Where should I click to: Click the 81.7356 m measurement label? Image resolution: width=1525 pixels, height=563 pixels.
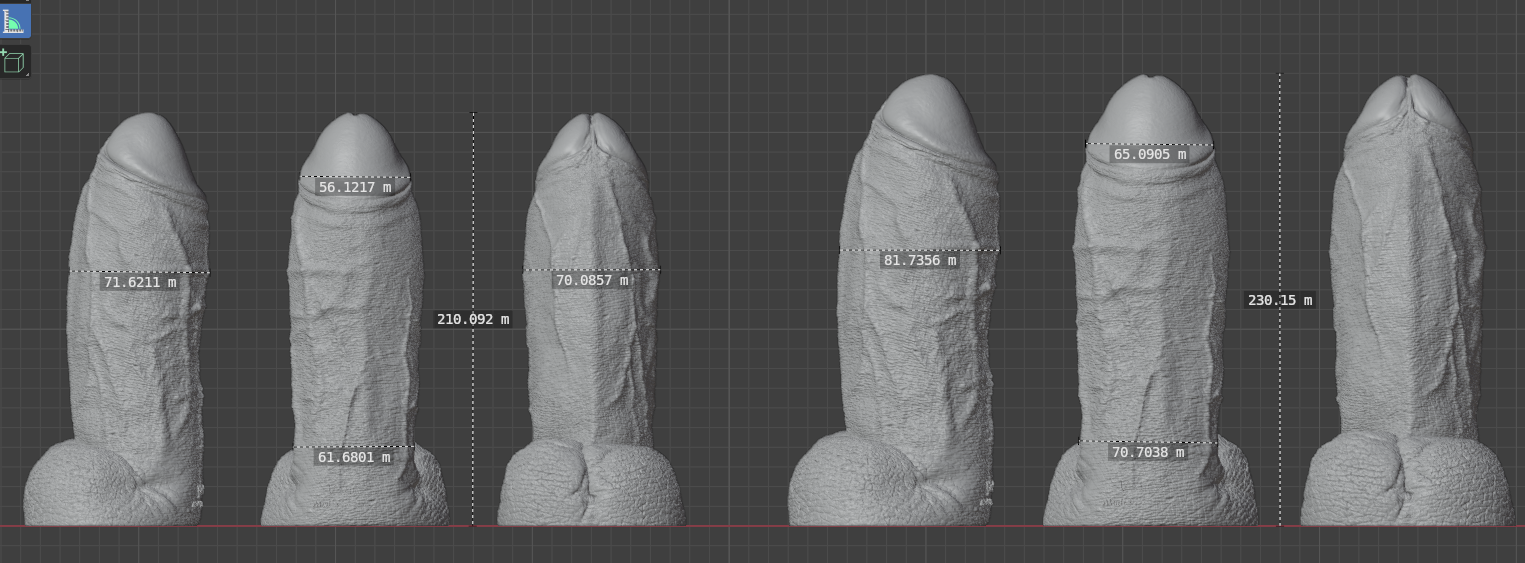point(919,260)
